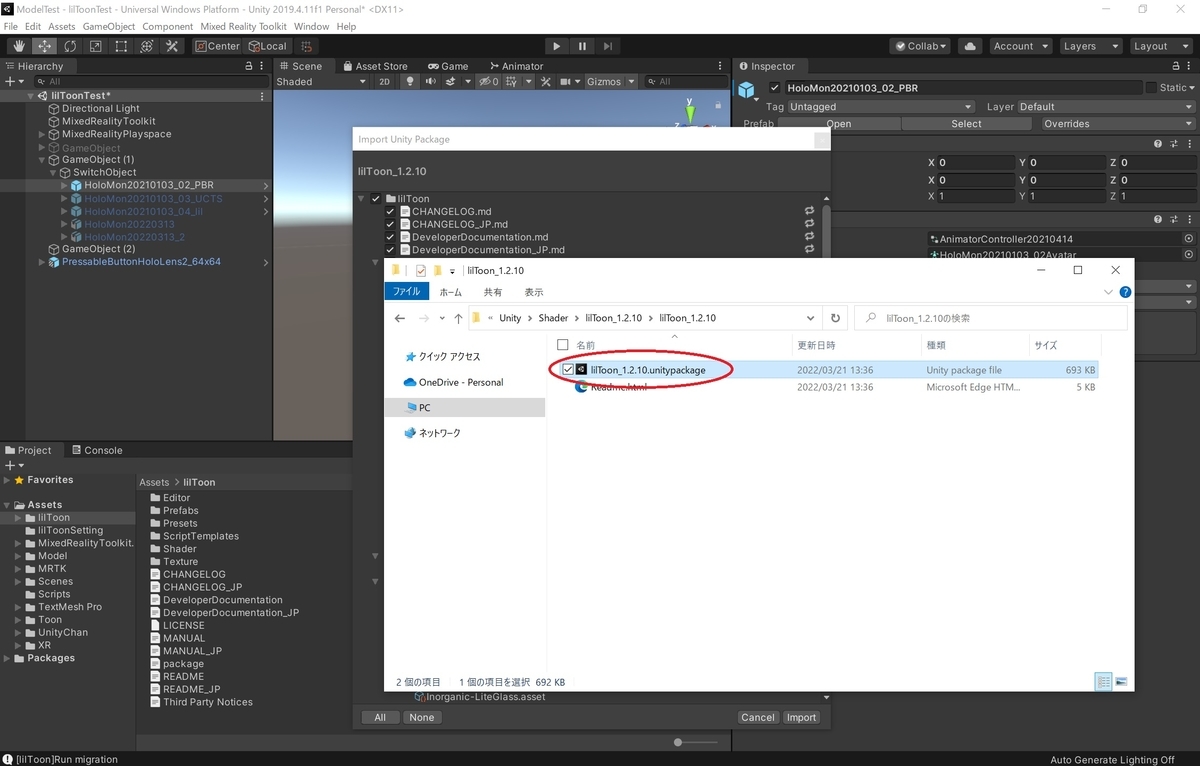Viewport: 1200px width, 766px height.
Task: Open the GameObject menu
Action: click(x=109, y=26)
